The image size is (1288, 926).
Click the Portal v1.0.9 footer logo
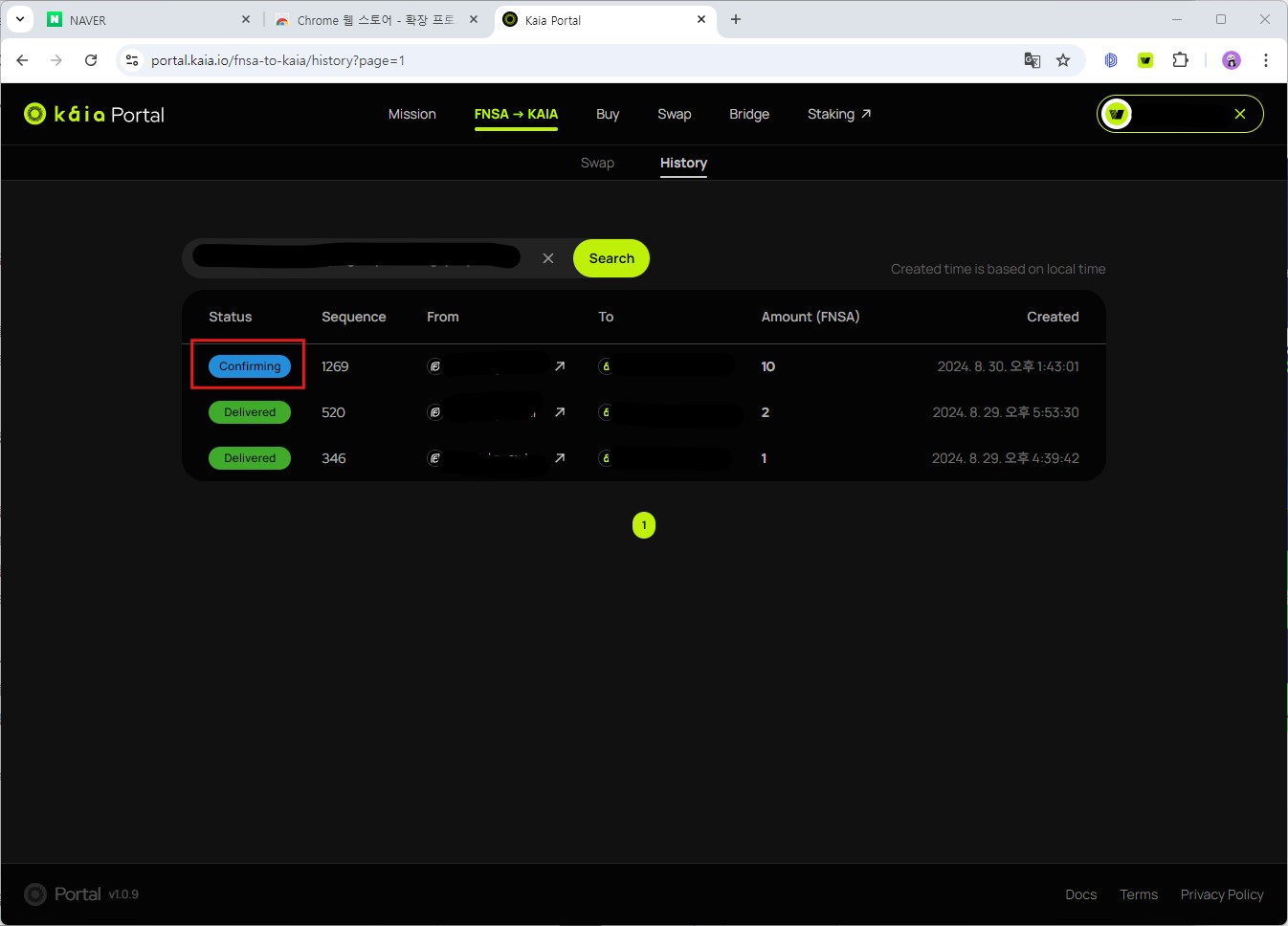pos(81,894)
